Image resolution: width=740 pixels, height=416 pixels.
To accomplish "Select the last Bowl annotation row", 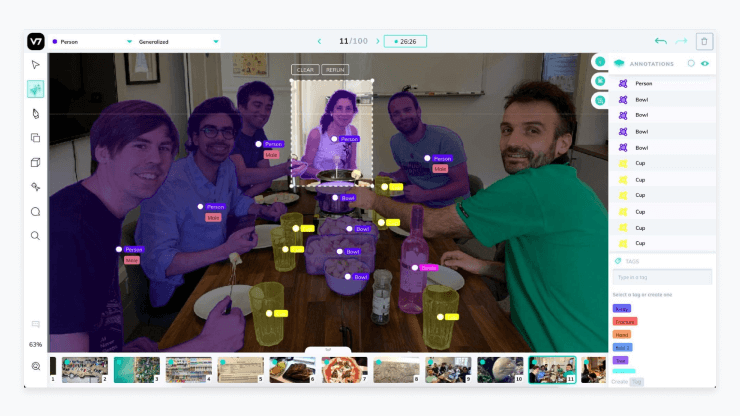I will (x=662, y=148).
